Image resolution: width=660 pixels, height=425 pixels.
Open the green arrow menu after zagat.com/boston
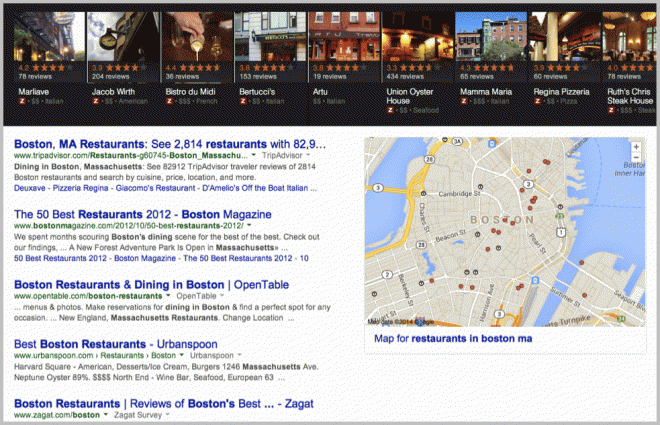tap(106, 415)
